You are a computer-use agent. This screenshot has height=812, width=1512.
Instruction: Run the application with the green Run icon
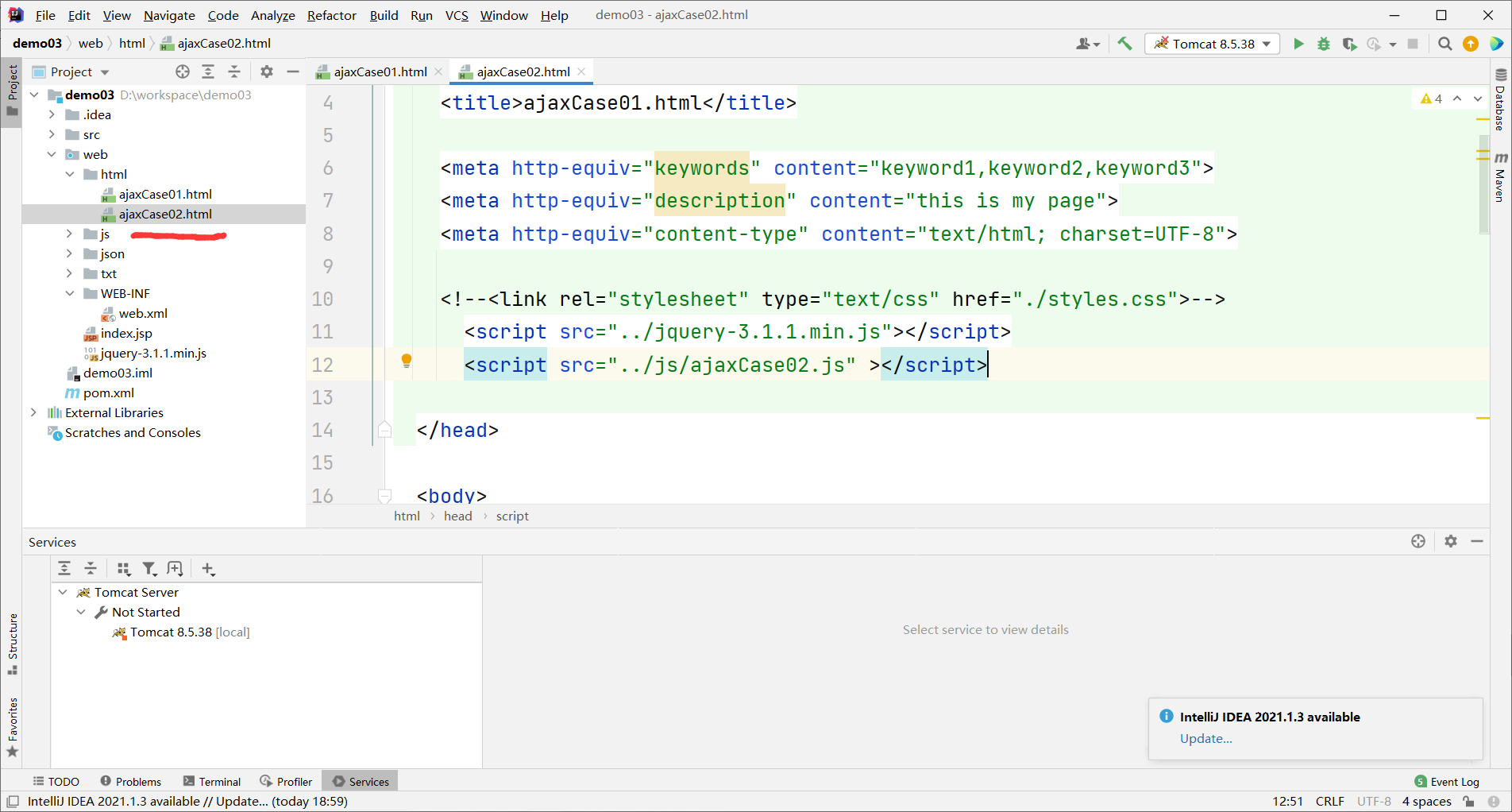(1298, 44)
